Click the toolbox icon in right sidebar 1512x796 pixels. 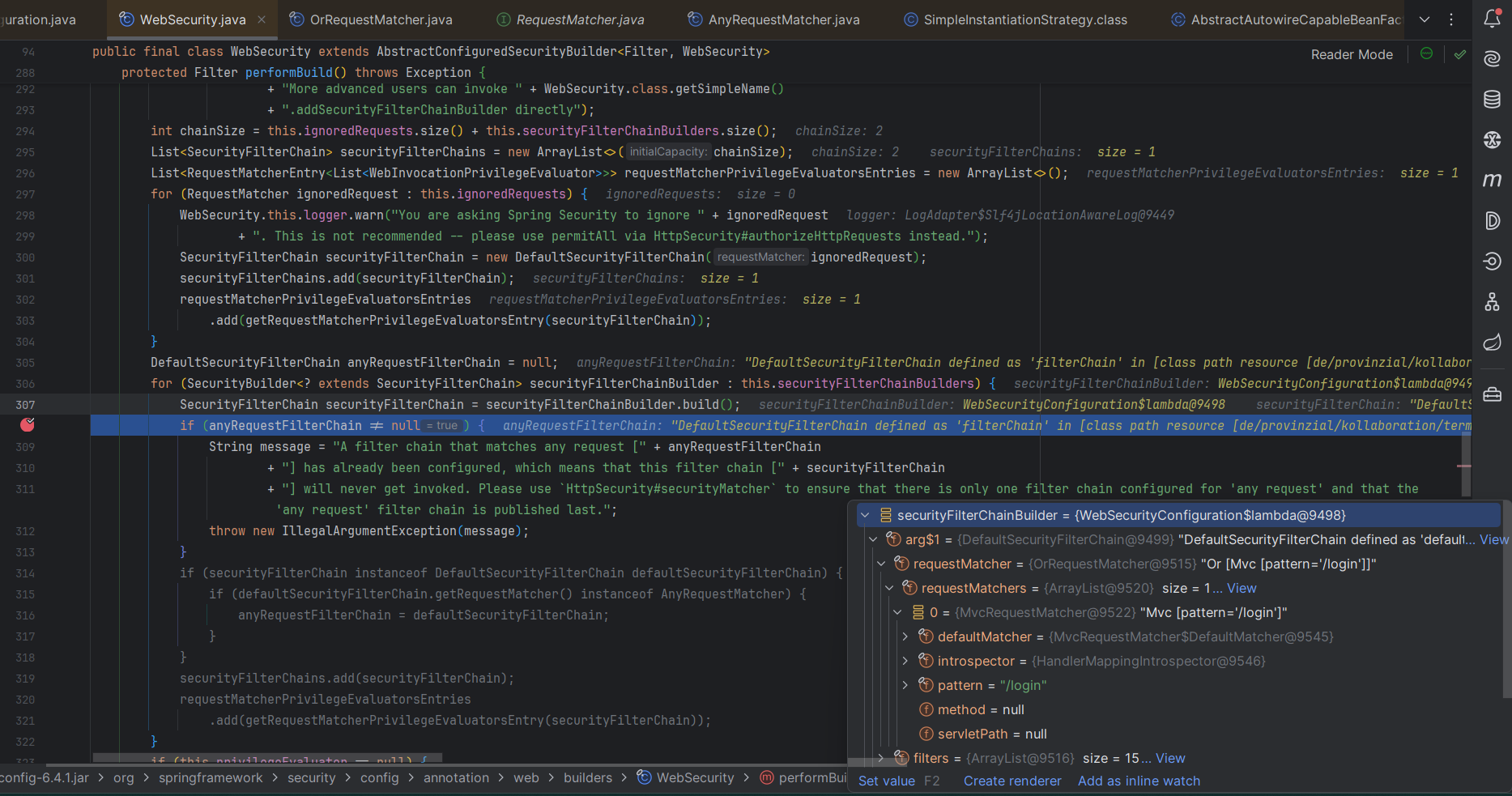coord(1492,394)
